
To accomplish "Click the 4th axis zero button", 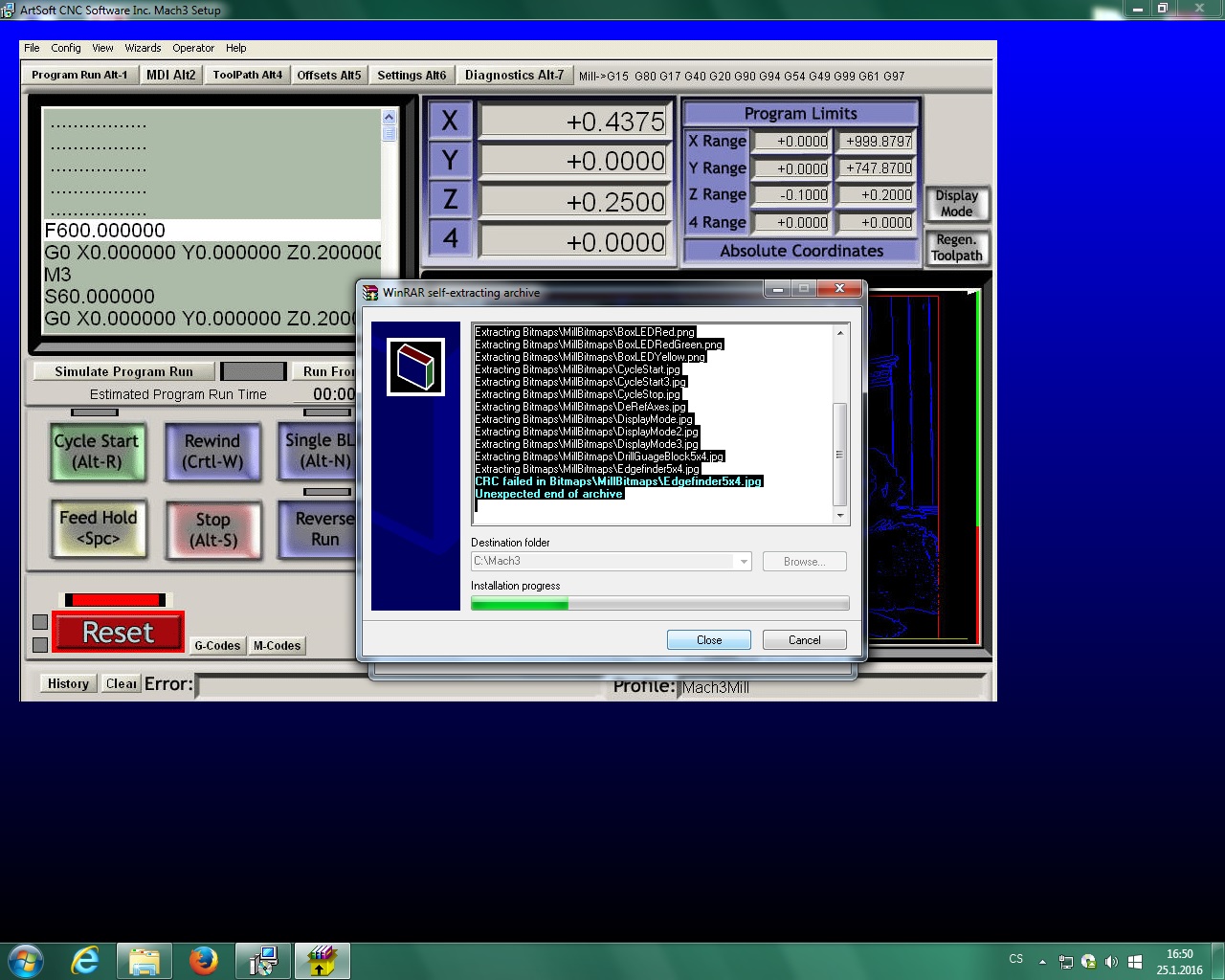I will (x=450, y=239).
